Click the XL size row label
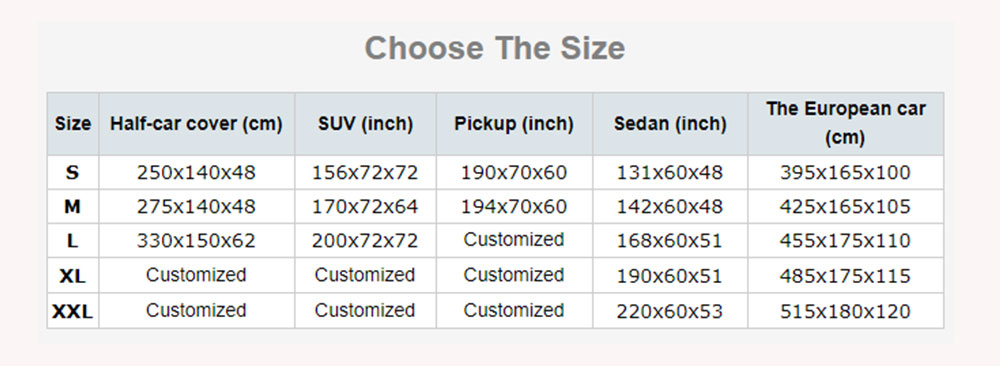Viewport: 1000px width, 366px height. [73, 275]
